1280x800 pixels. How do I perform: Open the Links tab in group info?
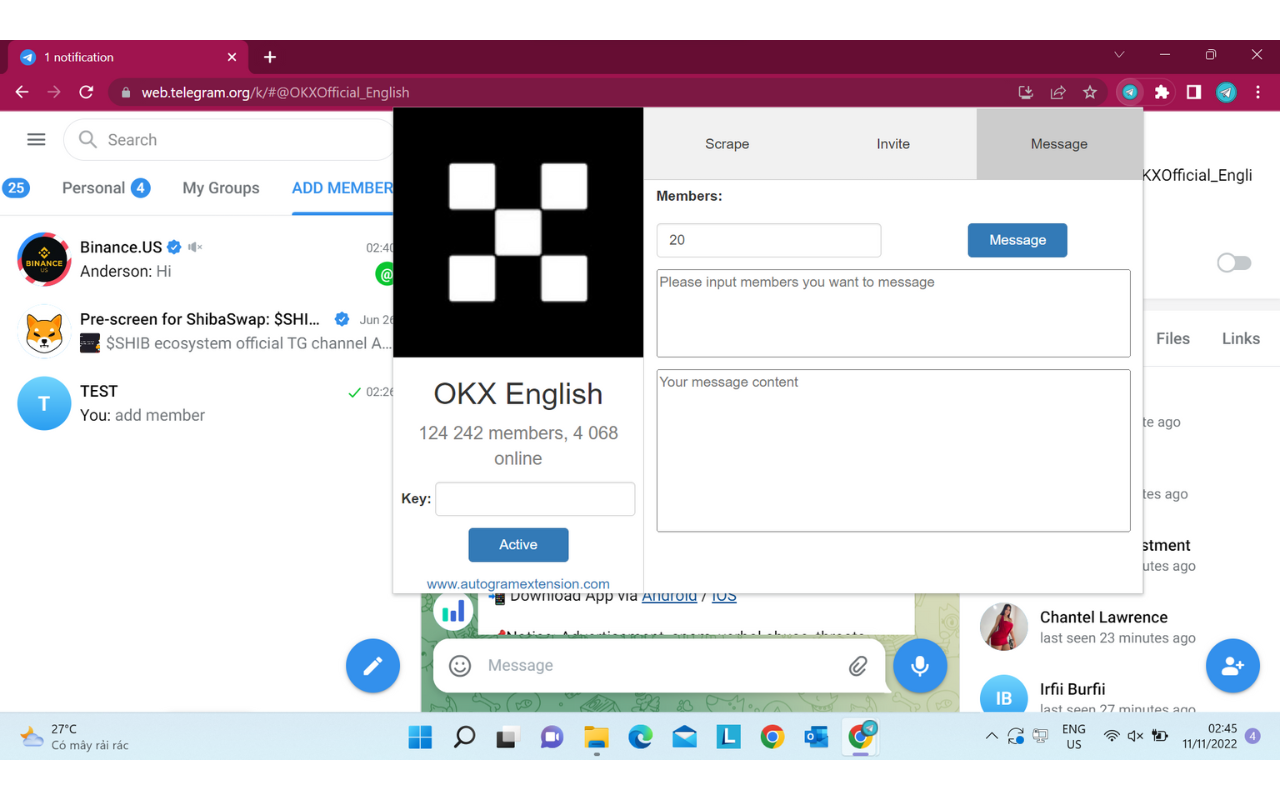(x=1241, y=339)
